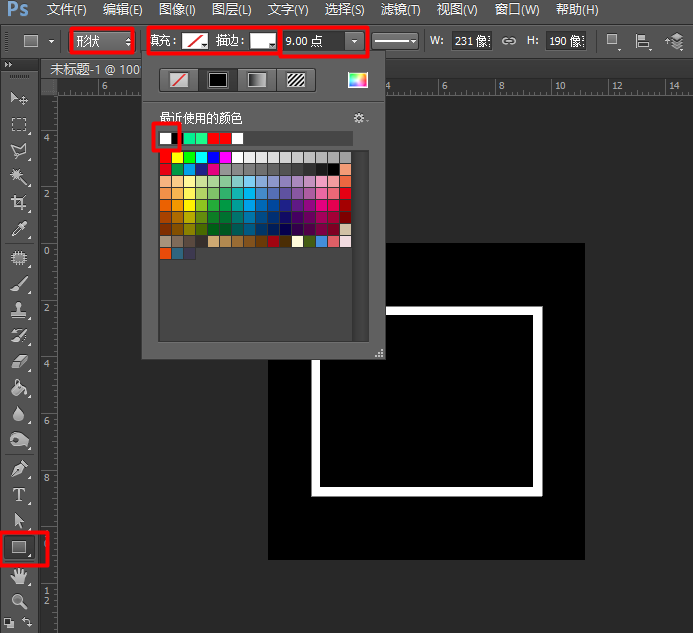The width and height of the screenshot is (693, 633).
Task: Open the stroke width 9.00 点 dropdown arrow
Action: point(354,42)
